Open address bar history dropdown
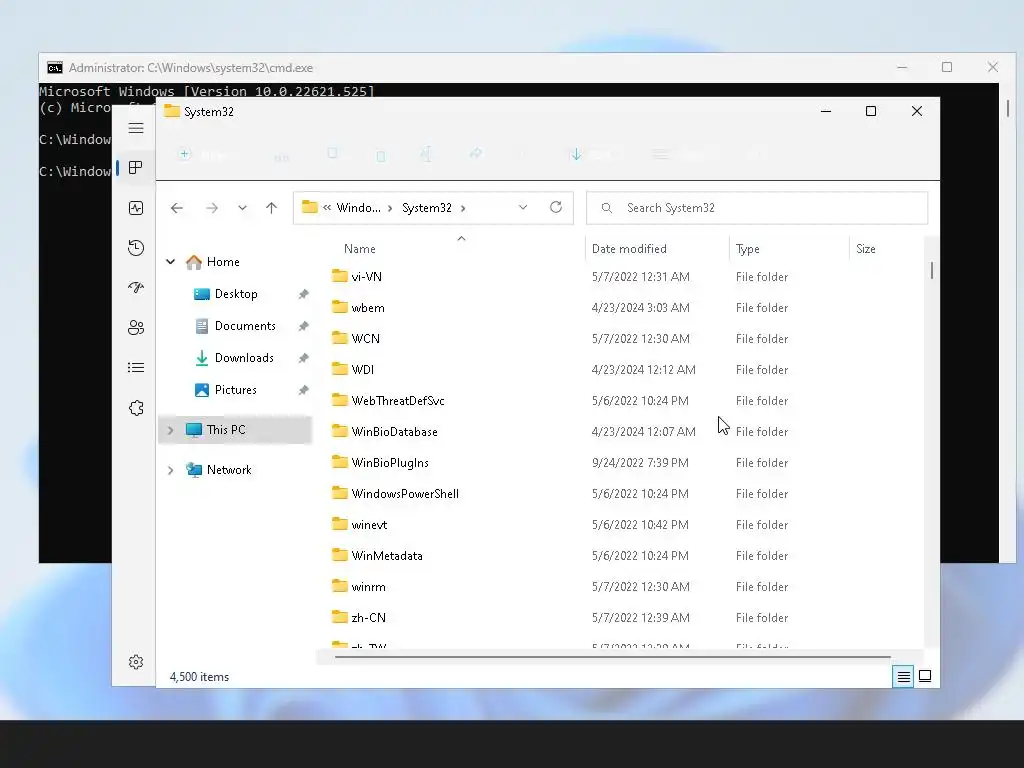Screen dimensions: 1024x768 522,208
